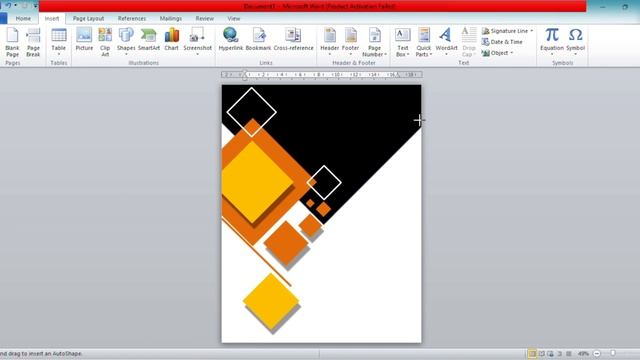640x360 pixels.
Task: Select the small white outline diamond
Action: click(x=324, y=182)
